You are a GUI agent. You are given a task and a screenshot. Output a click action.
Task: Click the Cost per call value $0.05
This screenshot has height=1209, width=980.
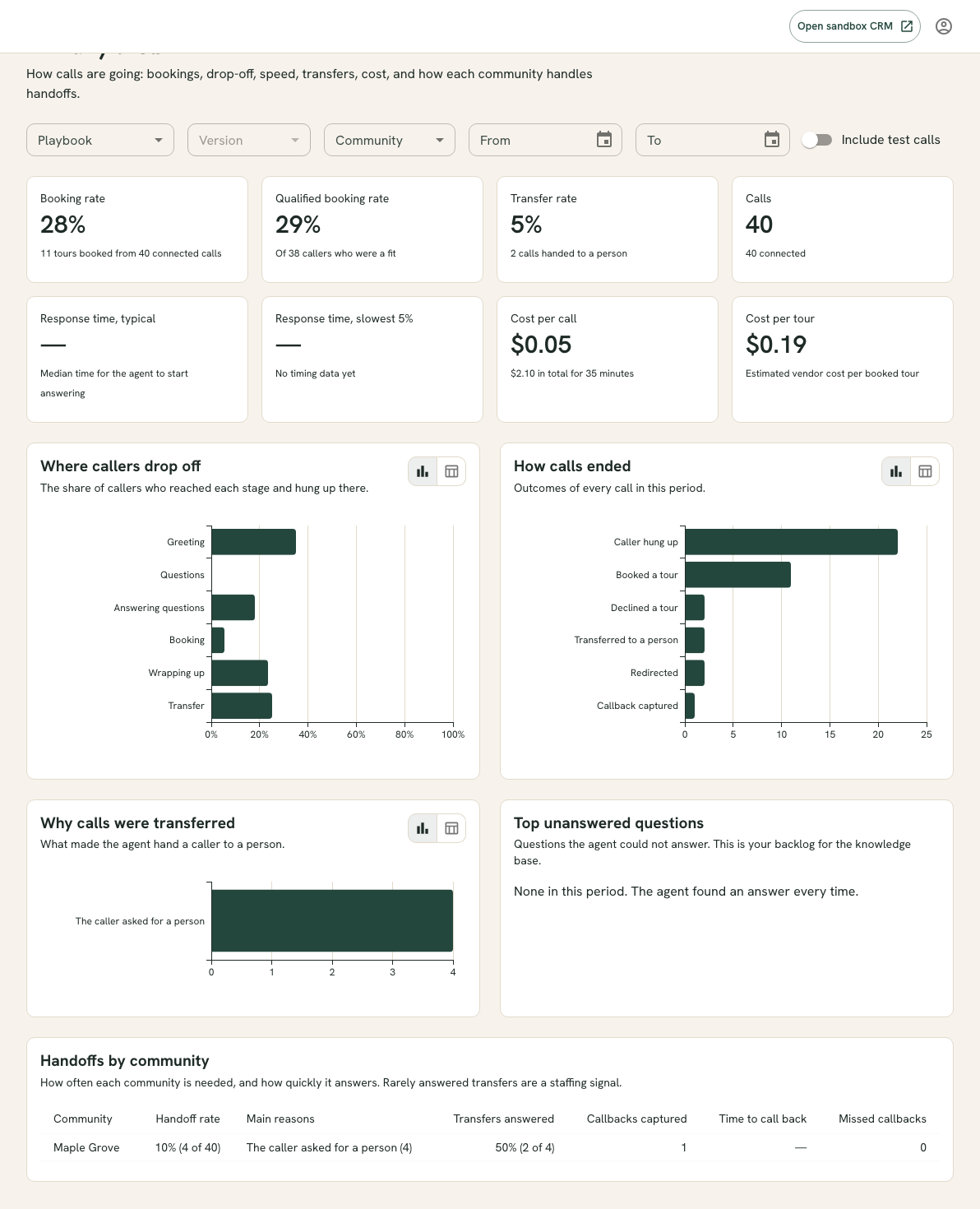pyautogui.click(x=541, y=345)
